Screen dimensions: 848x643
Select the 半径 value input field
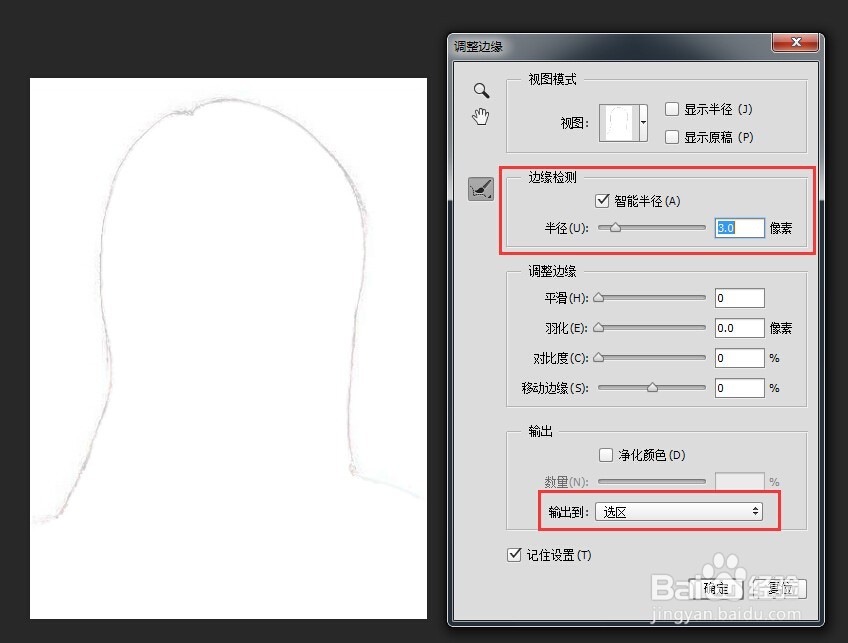(x=738, y=227)
